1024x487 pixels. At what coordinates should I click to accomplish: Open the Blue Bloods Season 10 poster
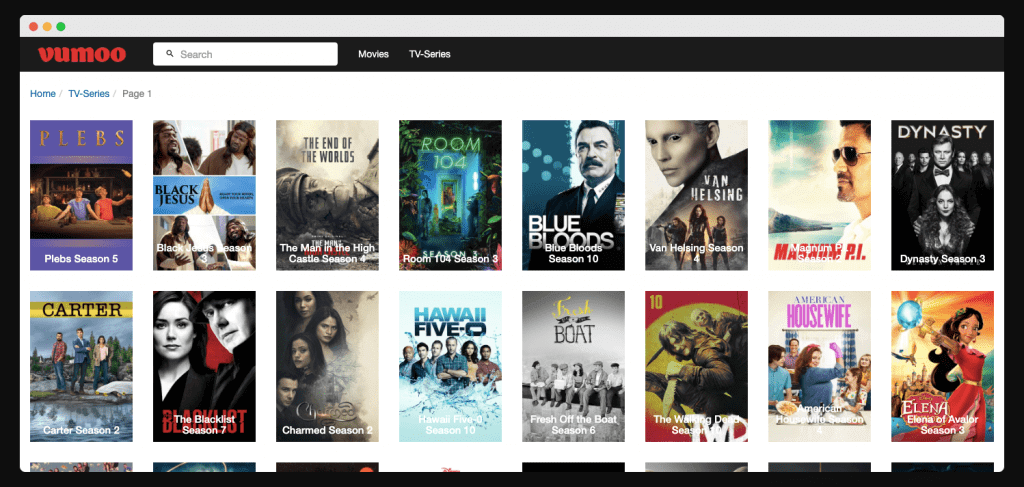[573, 195]
